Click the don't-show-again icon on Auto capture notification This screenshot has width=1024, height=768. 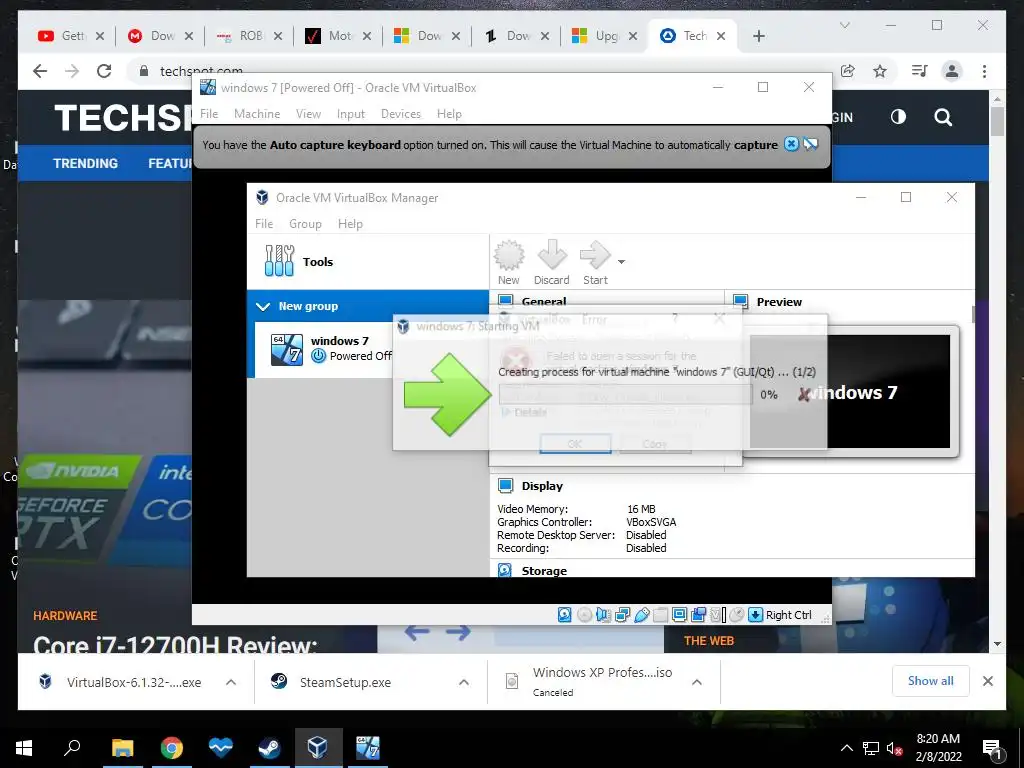pos(810,144)
